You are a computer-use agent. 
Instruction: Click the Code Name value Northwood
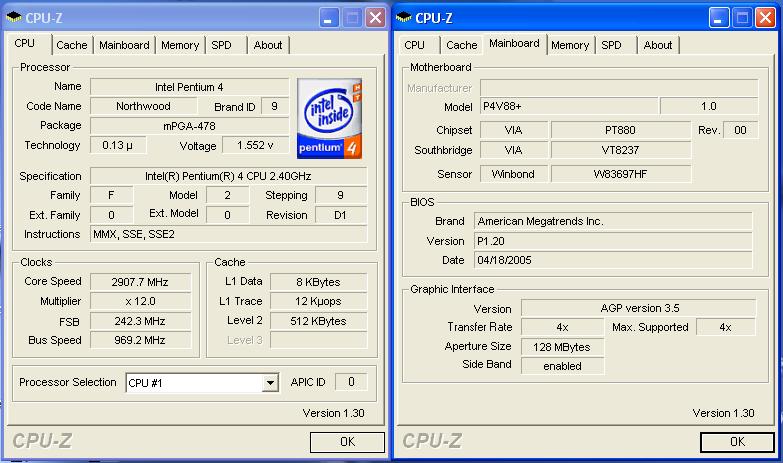tap(143, 106)
